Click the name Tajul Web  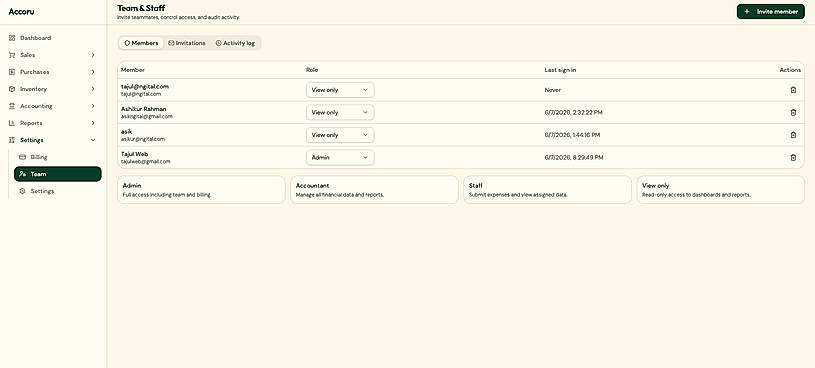(x=135, y=154)
